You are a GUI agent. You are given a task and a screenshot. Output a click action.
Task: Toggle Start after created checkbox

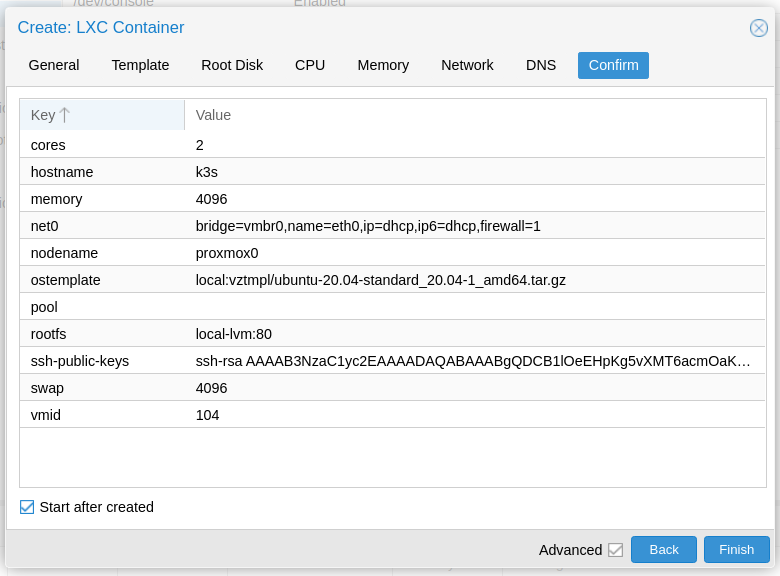tap(27, 507)
